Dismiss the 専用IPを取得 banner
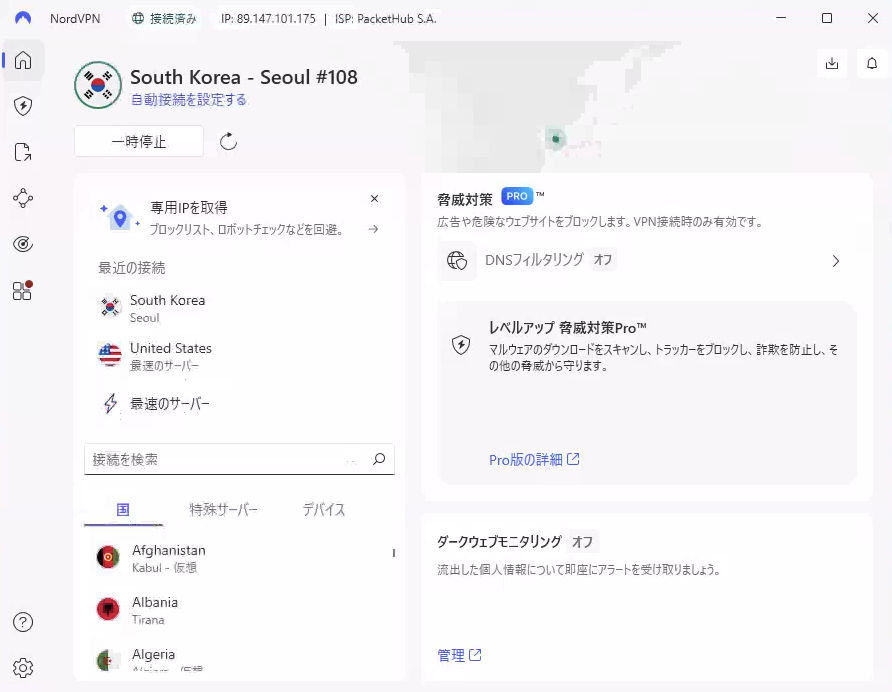 tap(374, 199)
